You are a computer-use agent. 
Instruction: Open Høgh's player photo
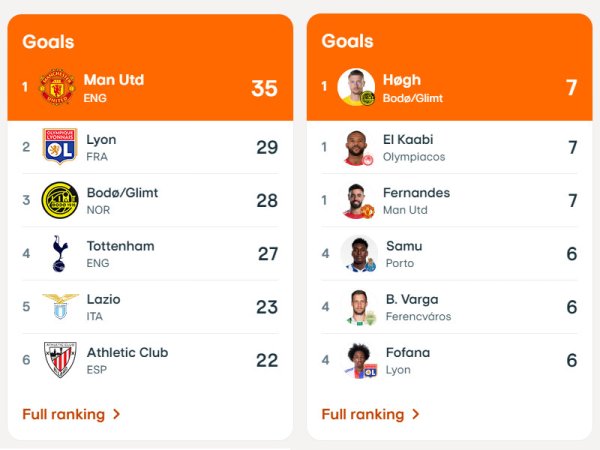pos(356,87)
